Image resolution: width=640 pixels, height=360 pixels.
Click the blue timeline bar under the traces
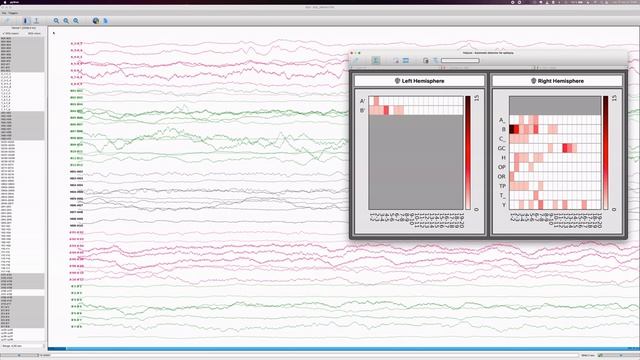point(344,349)
